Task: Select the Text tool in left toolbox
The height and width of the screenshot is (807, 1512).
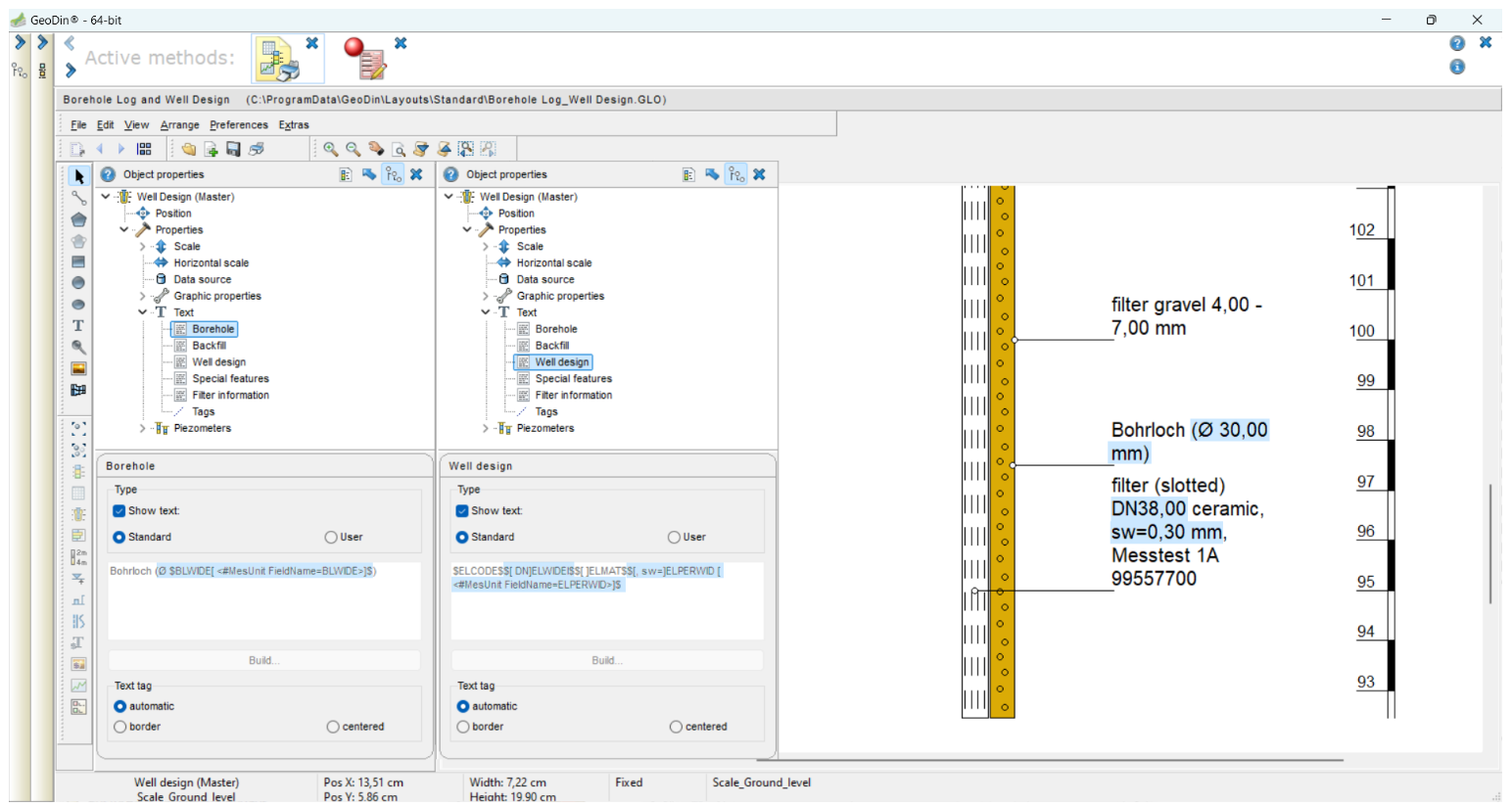Action: (x=78, y=325)
